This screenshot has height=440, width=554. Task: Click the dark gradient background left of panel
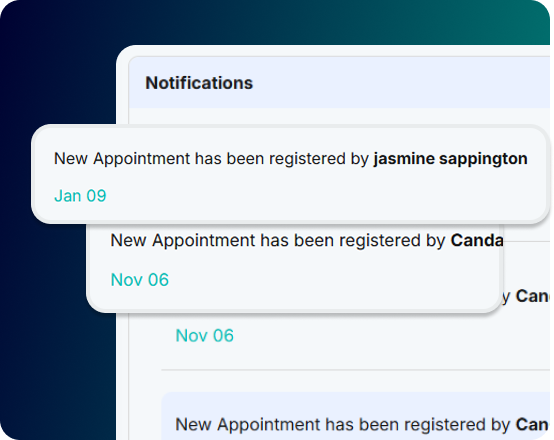tap(57, 318)
